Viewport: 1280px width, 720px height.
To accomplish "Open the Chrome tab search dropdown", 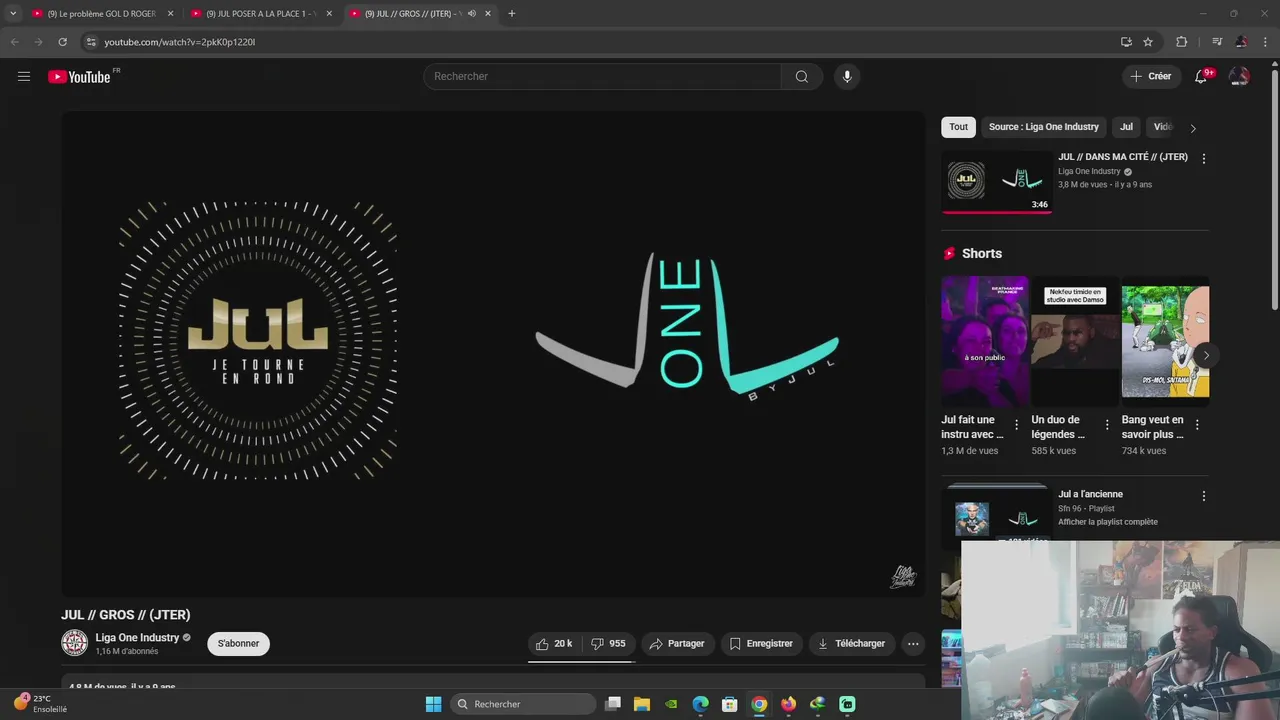I will point(13,14).
